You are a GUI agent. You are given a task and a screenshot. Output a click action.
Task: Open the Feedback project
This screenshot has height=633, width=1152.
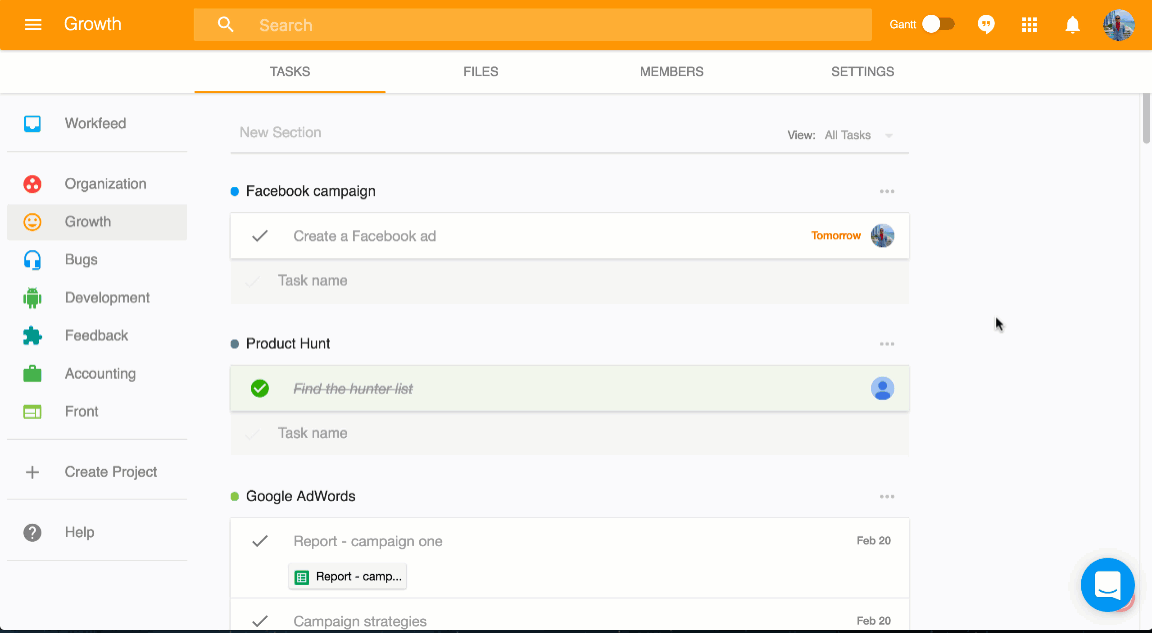tap(97, 336)
